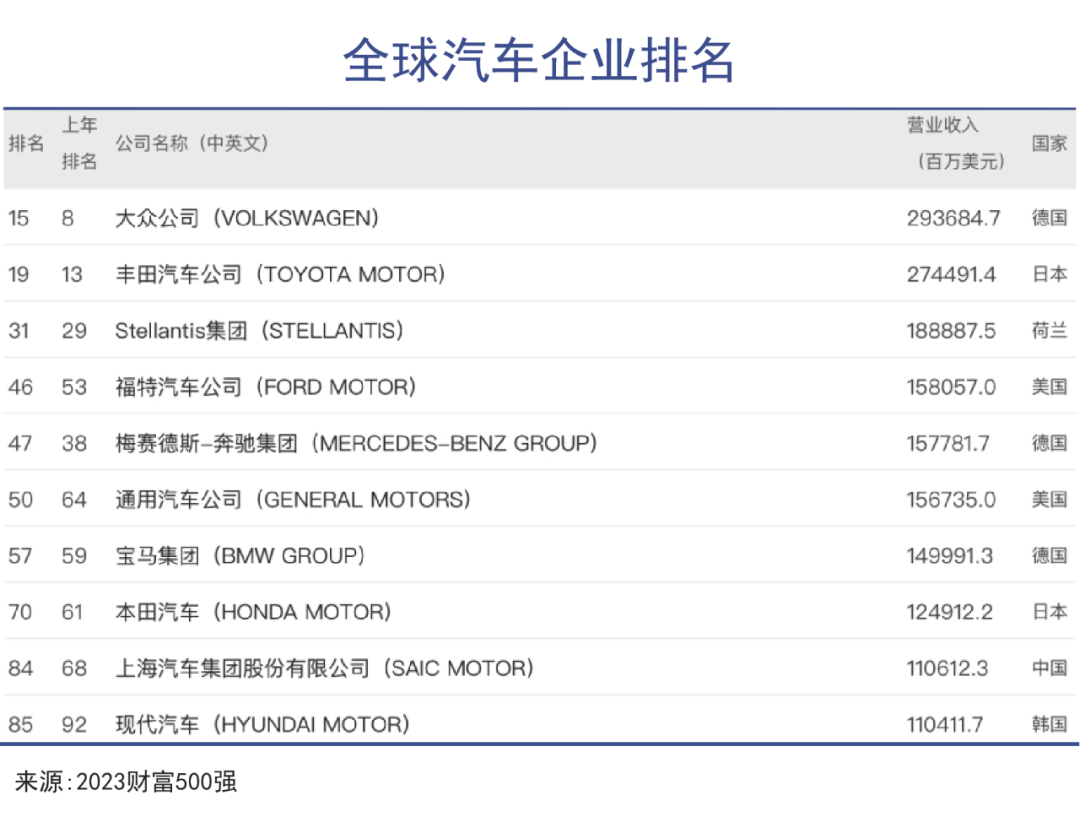Viewport: 1080px width, 817px height.
Task: Click the 韩国 country cell
Action: point(1049,725)
